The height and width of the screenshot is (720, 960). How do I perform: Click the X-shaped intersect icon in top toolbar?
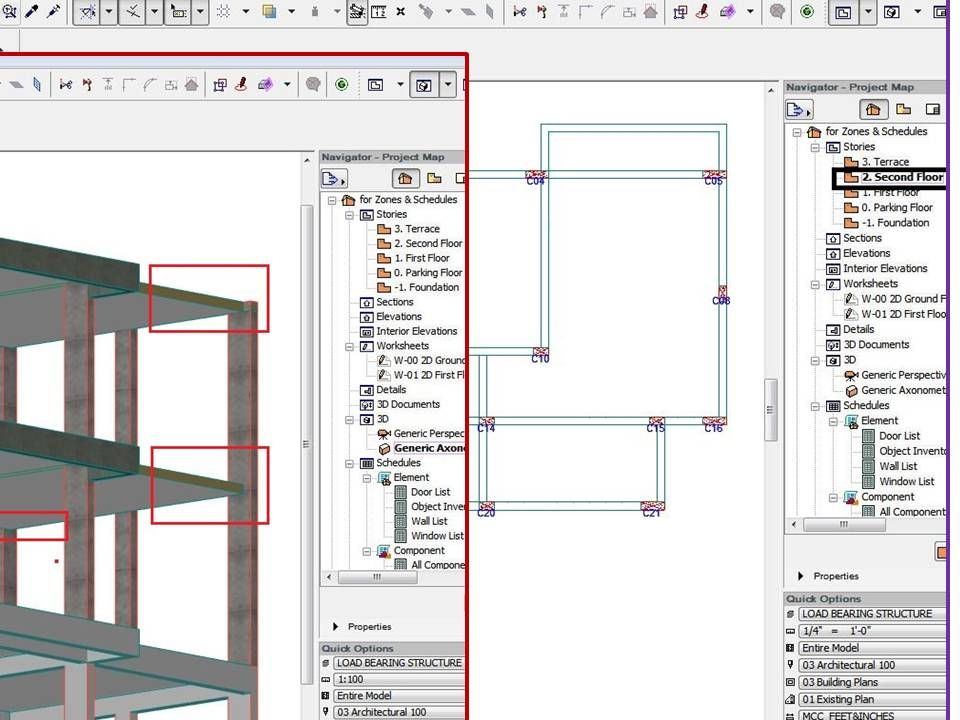400,12
